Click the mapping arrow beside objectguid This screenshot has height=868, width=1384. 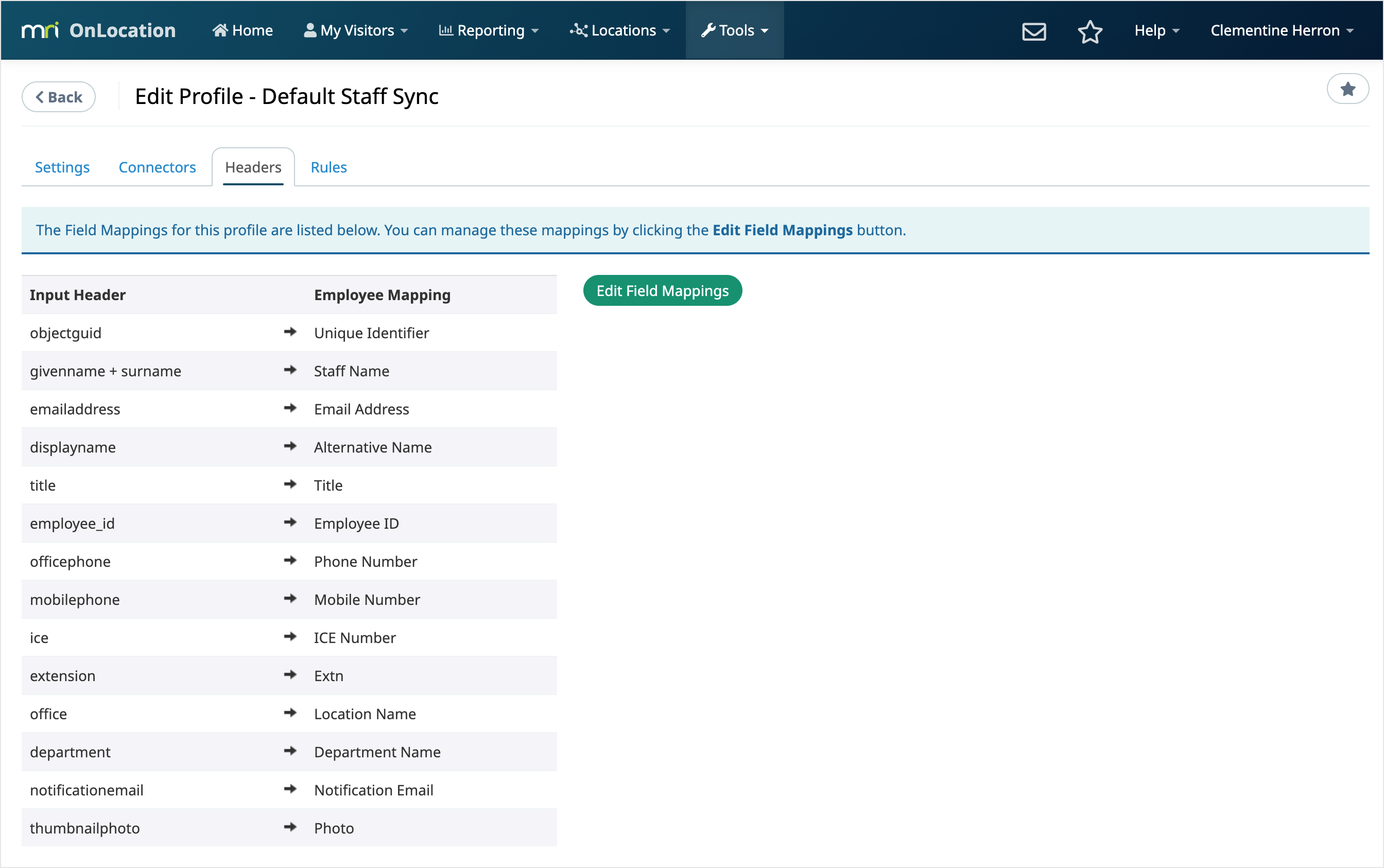coord(290,332)
